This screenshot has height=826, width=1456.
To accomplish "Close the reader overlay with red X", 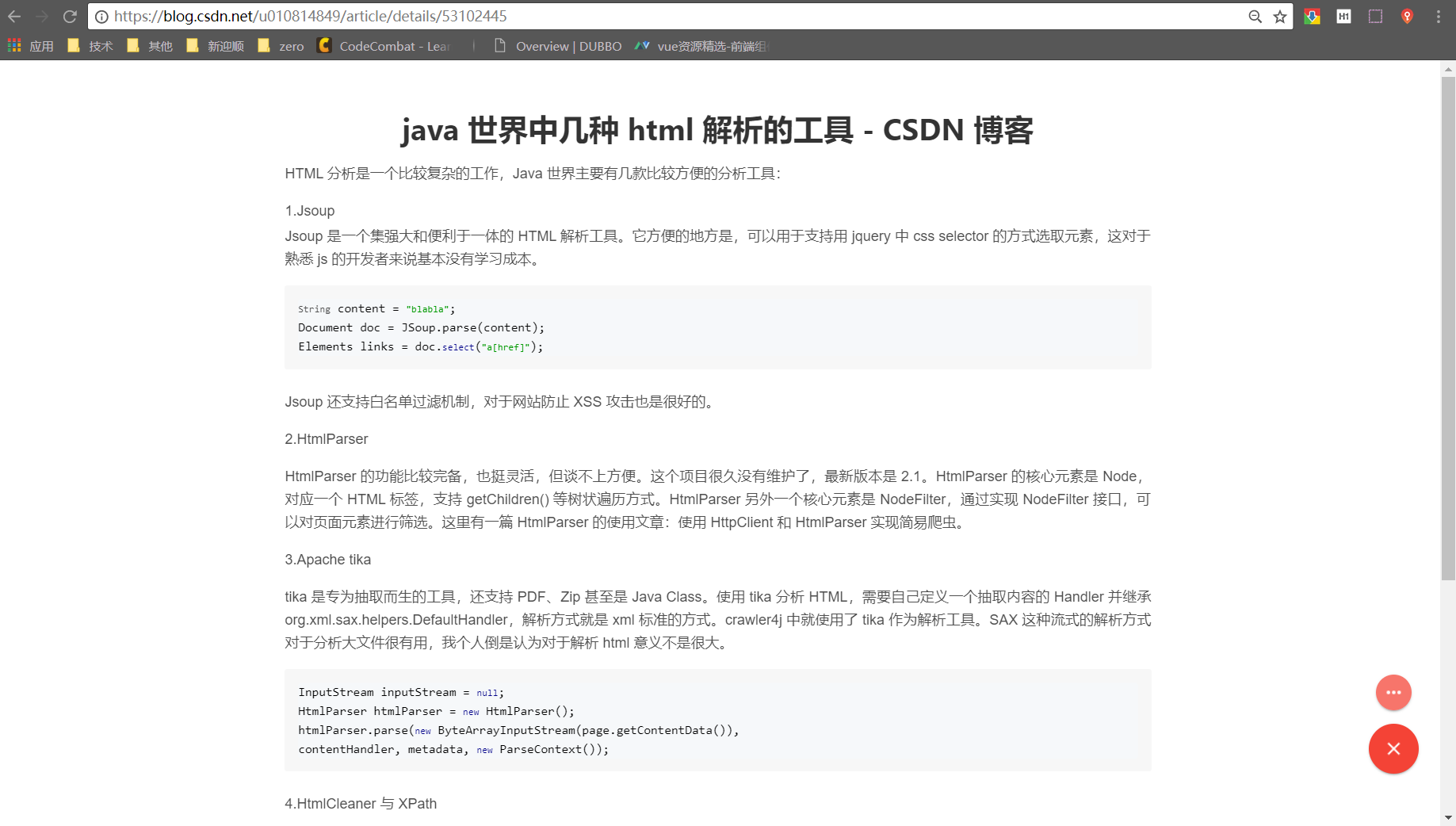I will [x=1393, y=749].
